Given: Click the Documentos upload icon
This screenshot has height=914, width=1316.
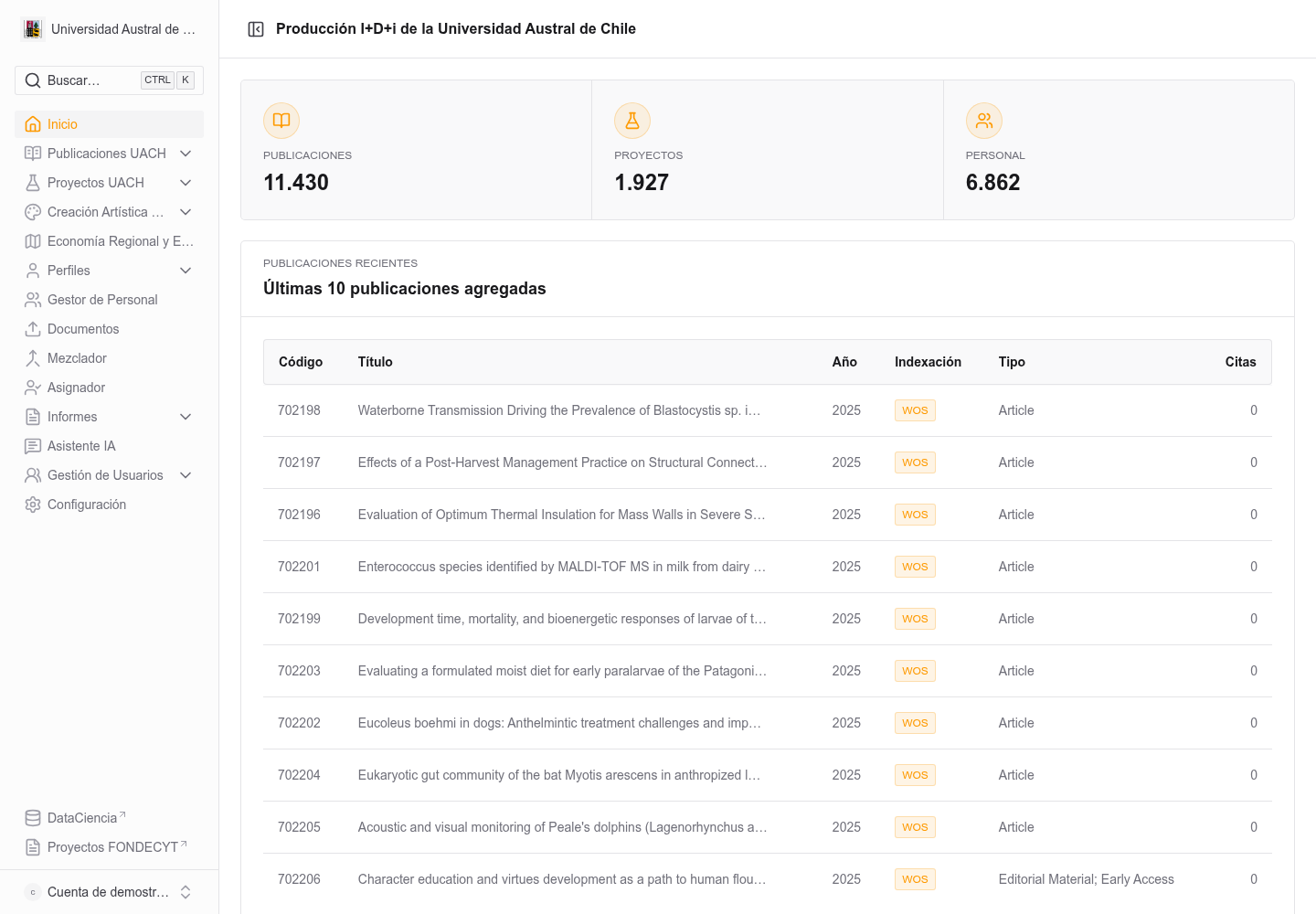Looking at the screenshot, I should tap(33, 329).
